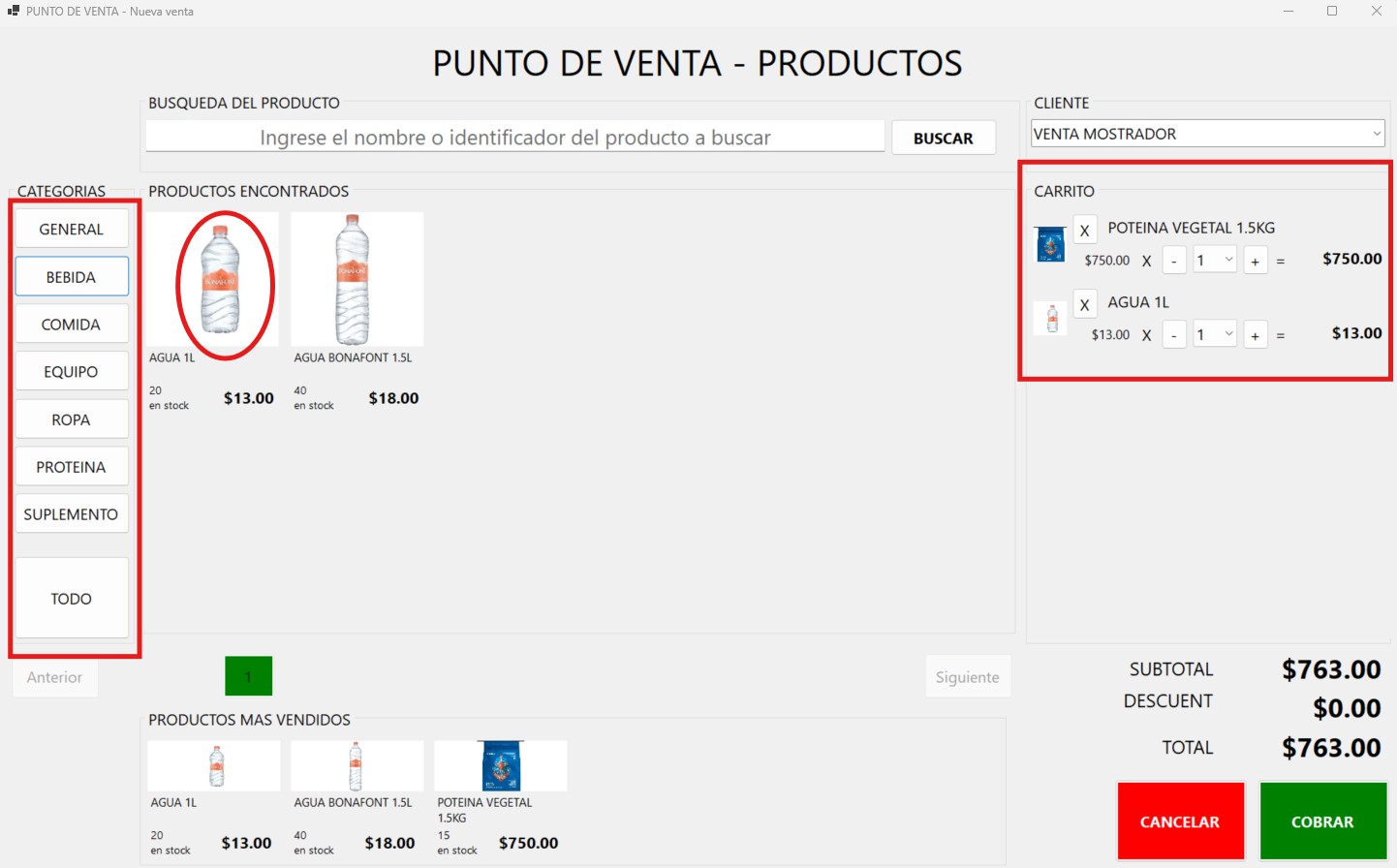Click POTEINA VEGETAL 1.5KG name in cart
Image resolution: width=1397 pixels, height=868 pixels.
pyautogui.click(x=1192, y=228)
